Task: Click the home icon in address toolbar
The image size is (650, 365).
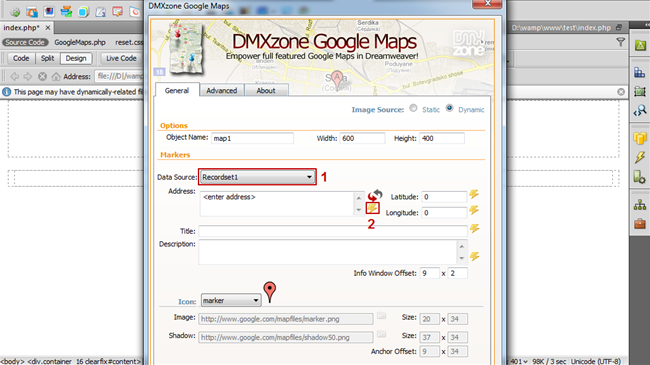Action: click(56, 76)
